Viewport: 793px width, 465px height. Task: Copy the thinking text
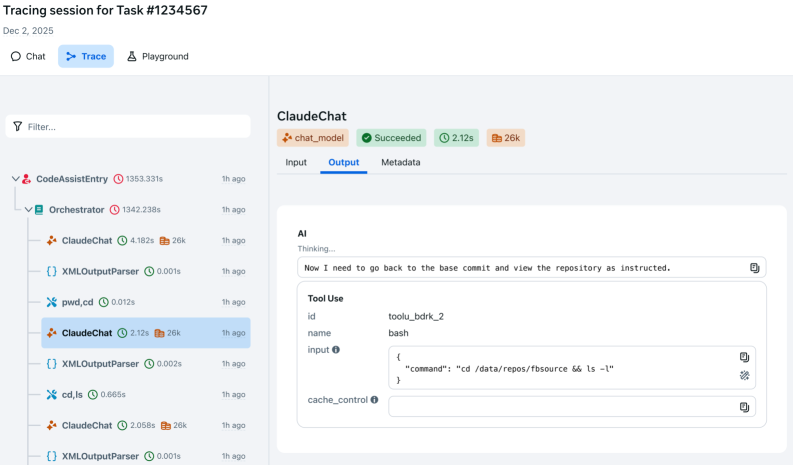pos(755,268)
